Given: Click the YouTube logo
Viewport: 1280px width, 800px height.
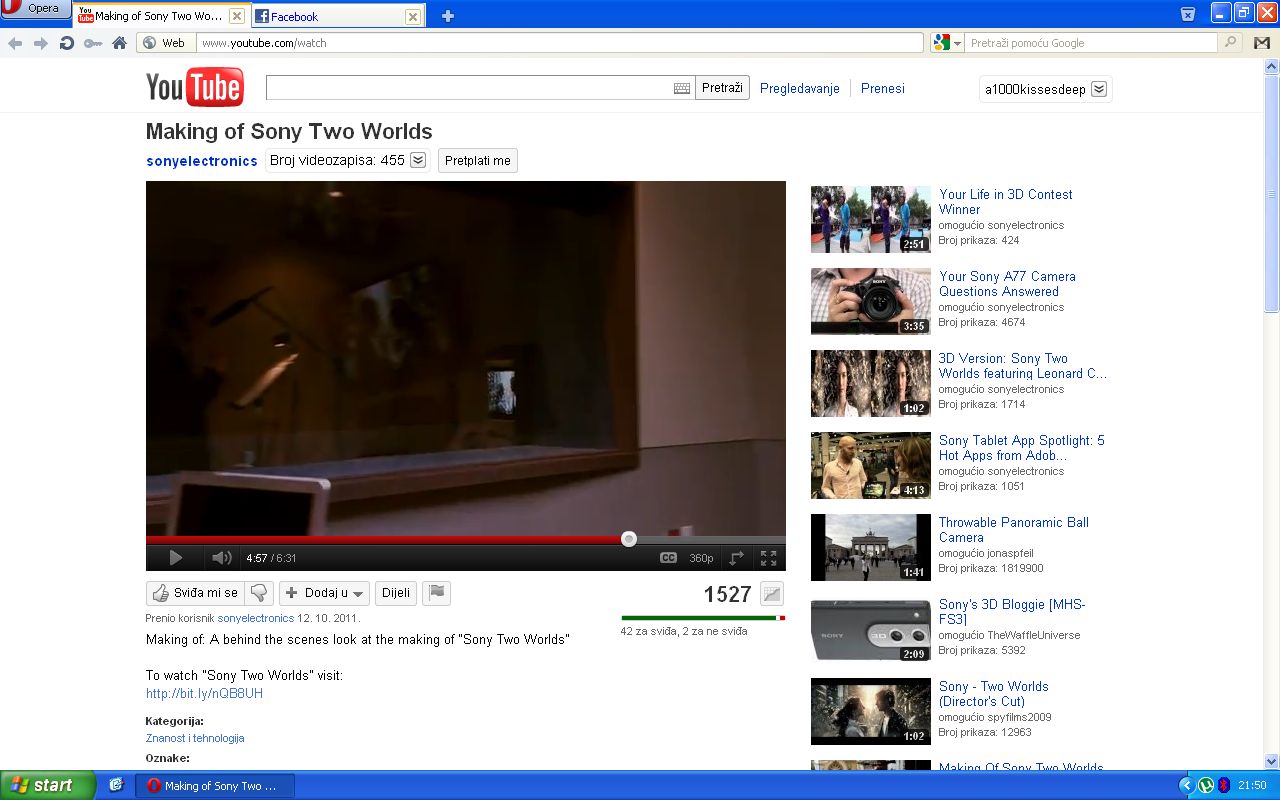Looking at the screenshot, I should point(194,88).
